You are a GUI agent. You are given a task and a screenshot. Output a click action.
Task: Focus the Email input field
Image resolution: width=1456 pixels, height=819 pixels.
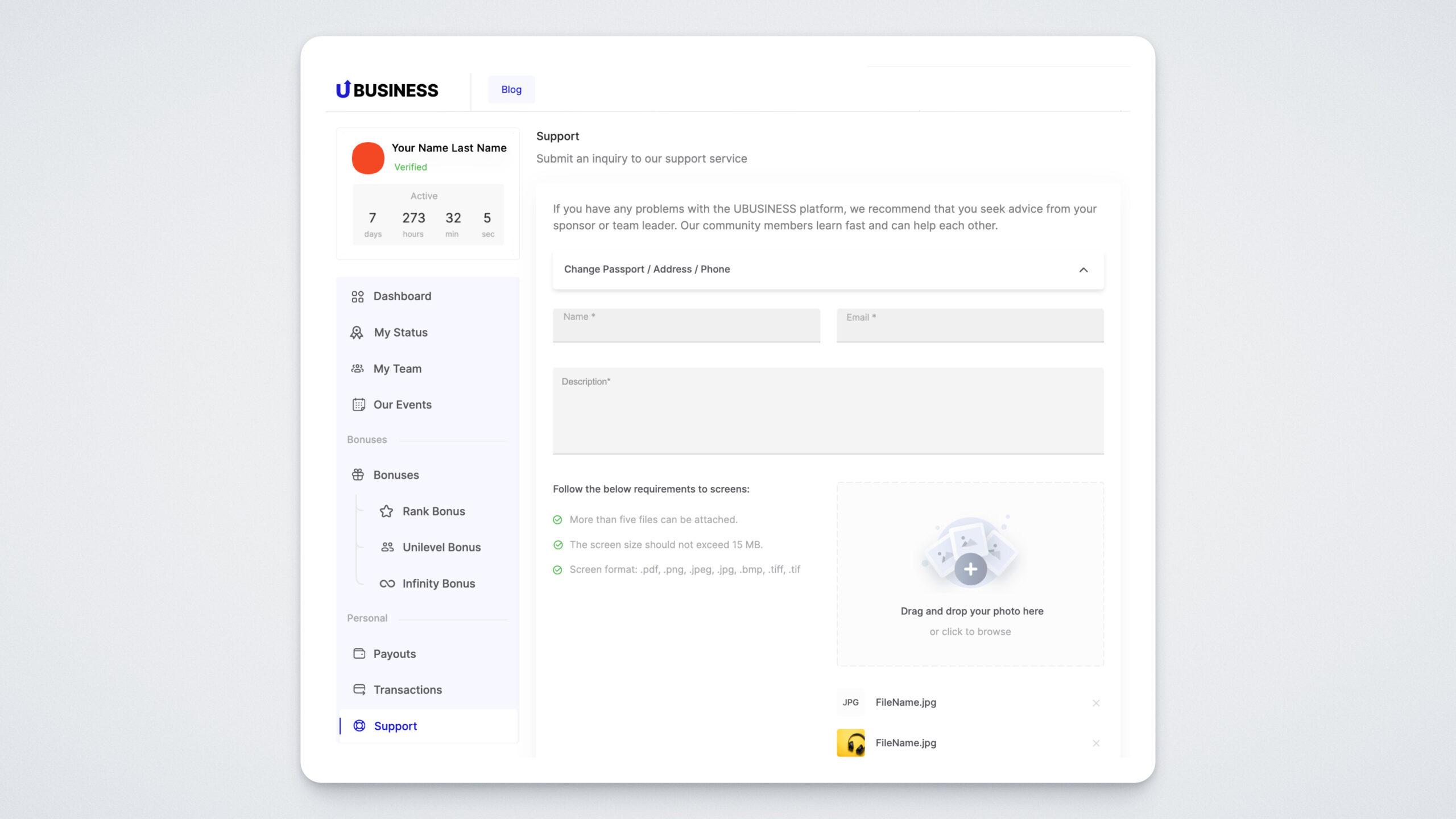[970, 326]
